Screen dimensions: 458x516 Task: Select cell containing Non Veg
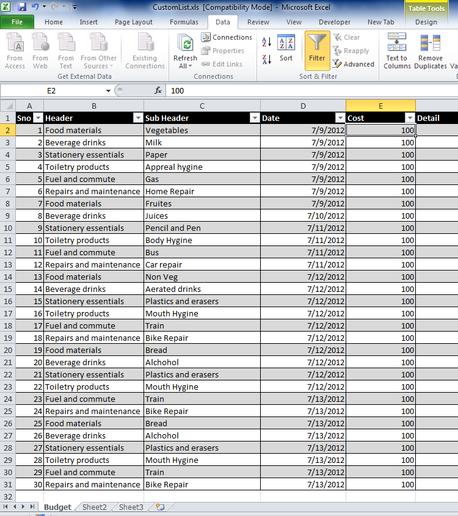coord(202,277)
